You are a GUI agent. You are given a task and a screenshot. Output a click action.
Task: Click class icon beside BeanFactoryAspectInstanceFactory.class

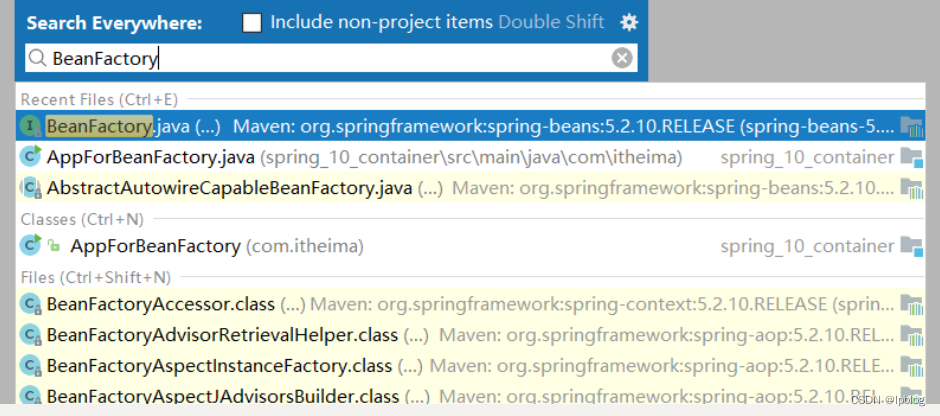pyautogui.click(x=30, y=366)
